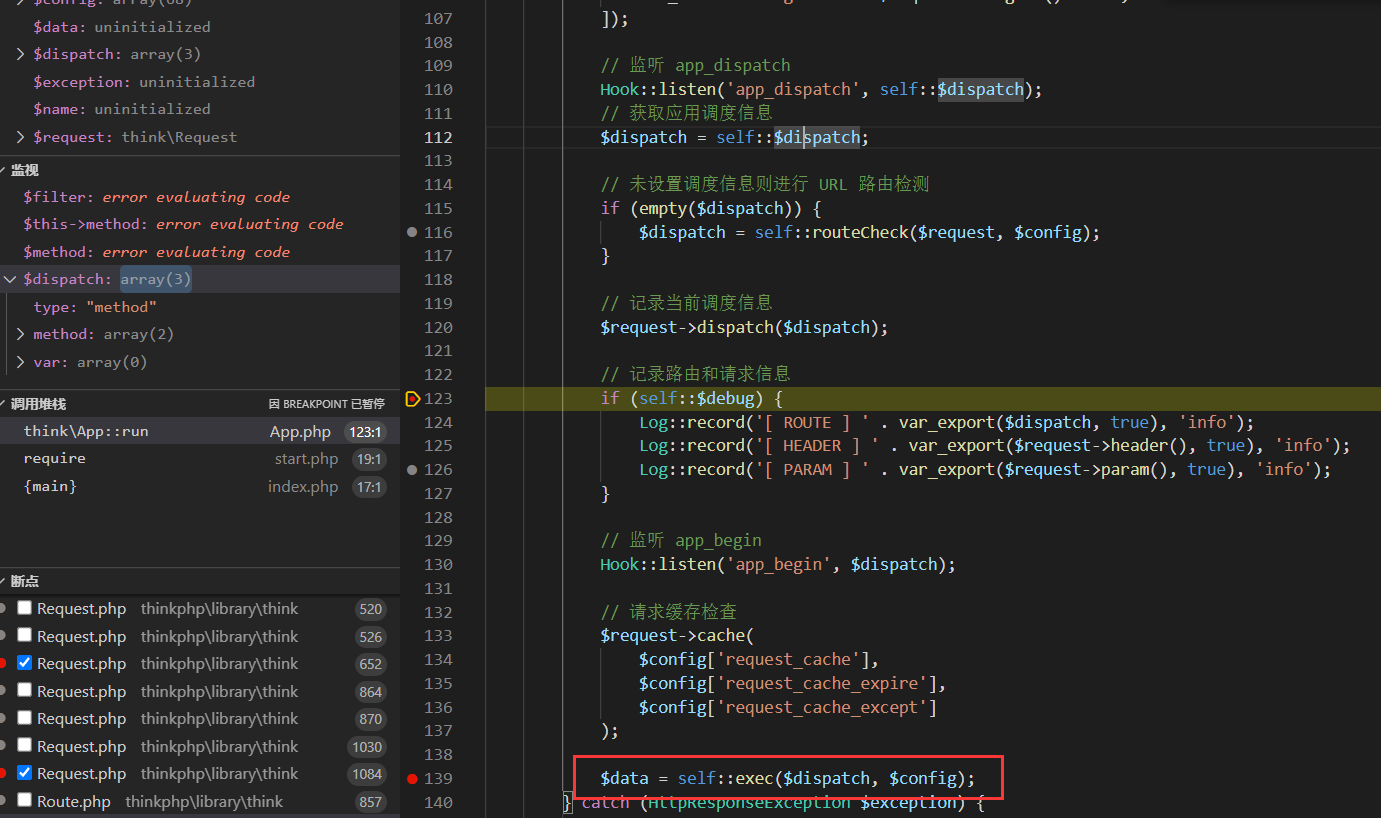Select the require stack frame in start.php
Screen dimensions: 1381x818
(x=200, y=458)
